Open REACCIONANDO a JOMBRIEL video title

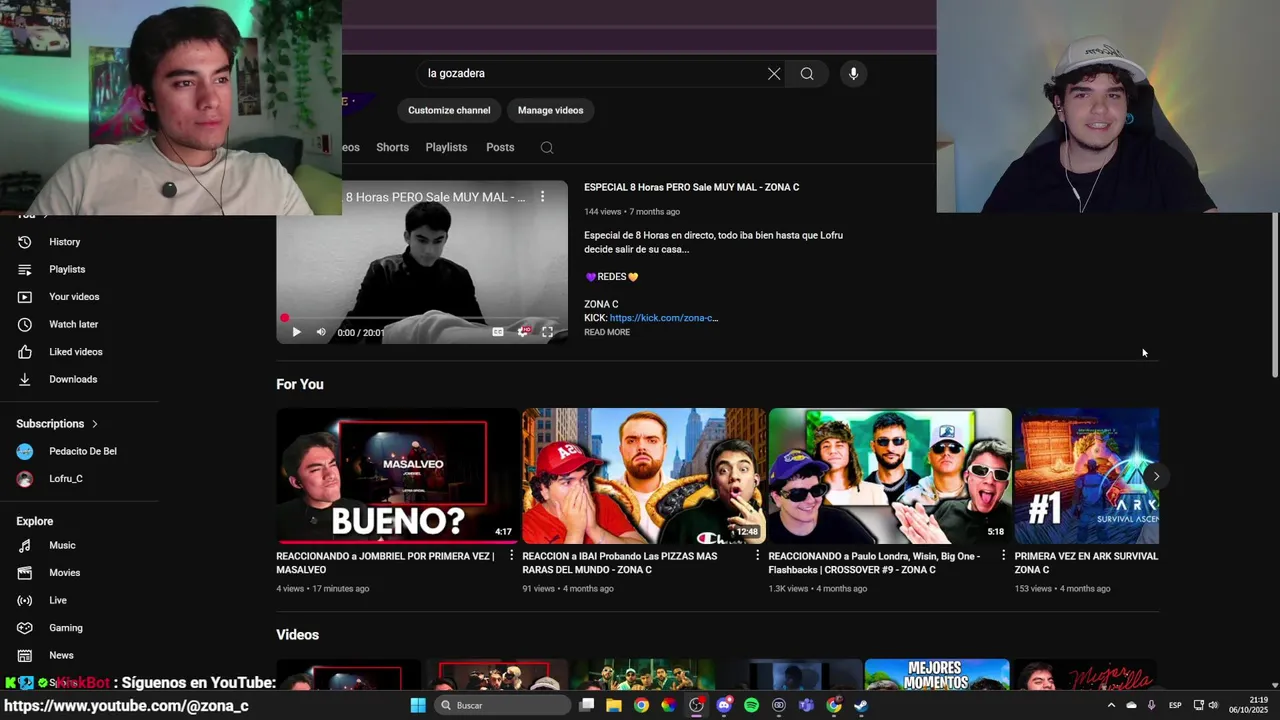(x=385, y=563)
